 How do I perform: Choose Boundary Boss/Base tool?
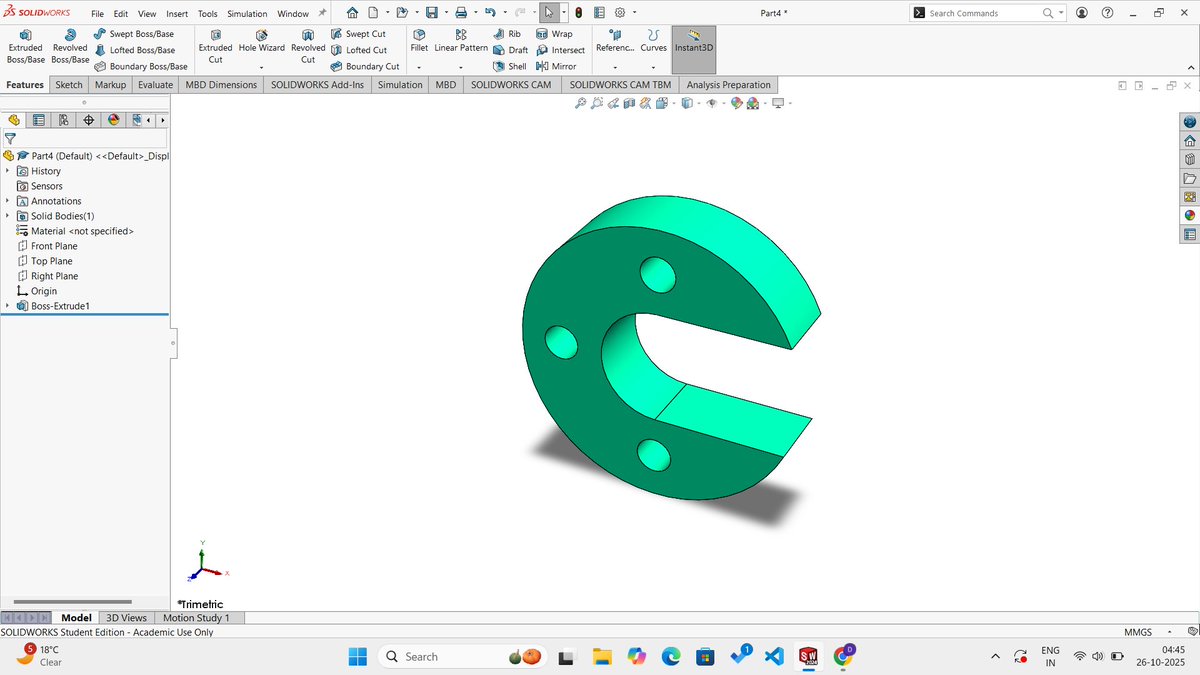[140, 66]
